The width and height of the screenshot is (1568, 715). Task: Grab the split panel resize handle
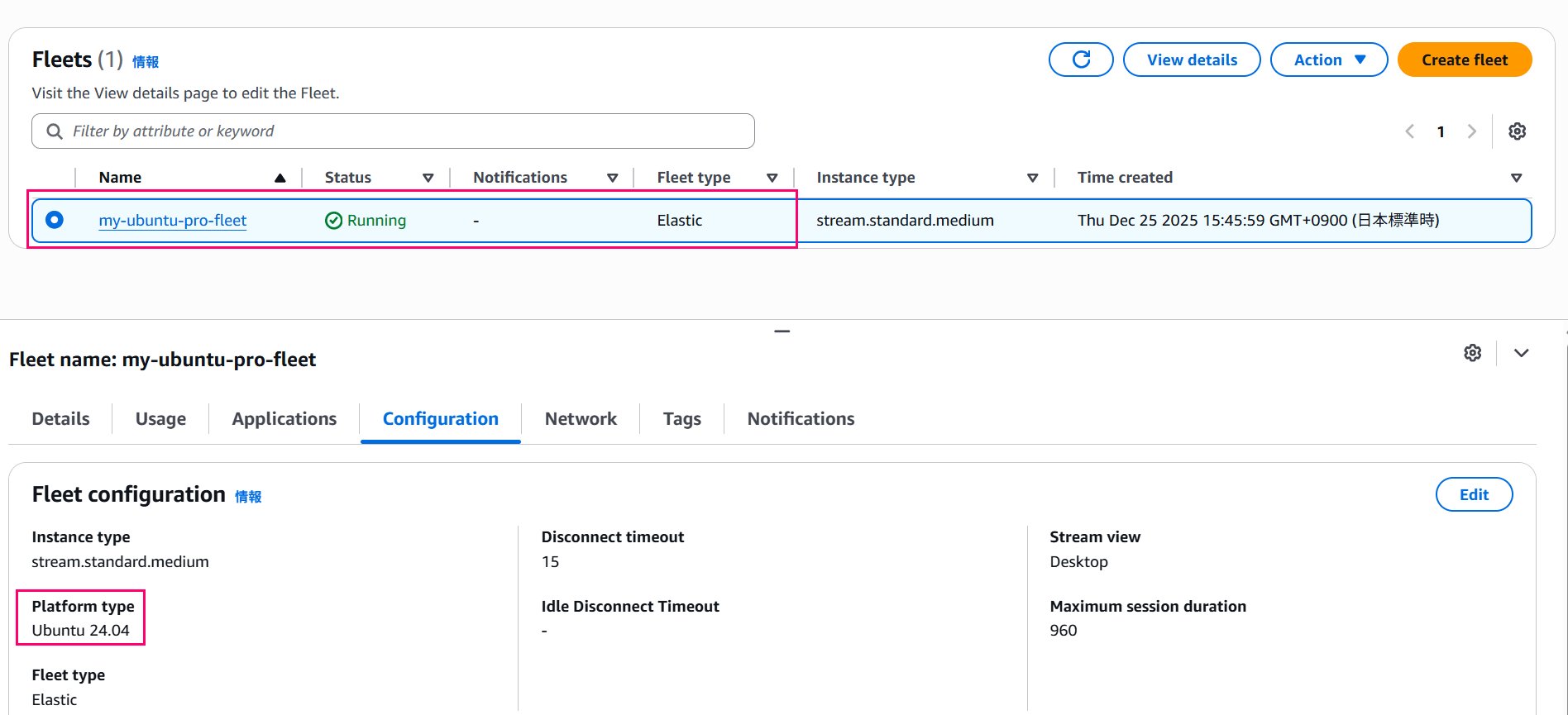(782, 331)
